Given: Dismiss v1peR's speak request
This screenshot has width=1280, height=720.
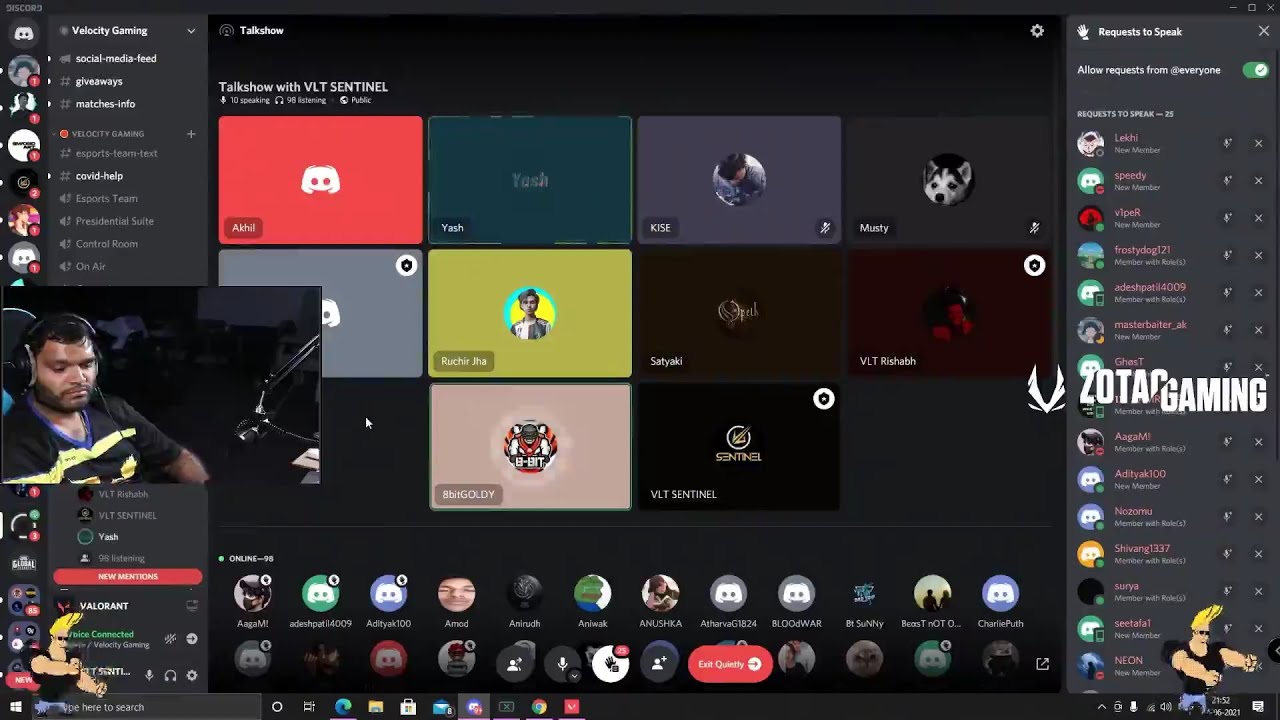Looking at the screenshot, I should [1258, 218].
